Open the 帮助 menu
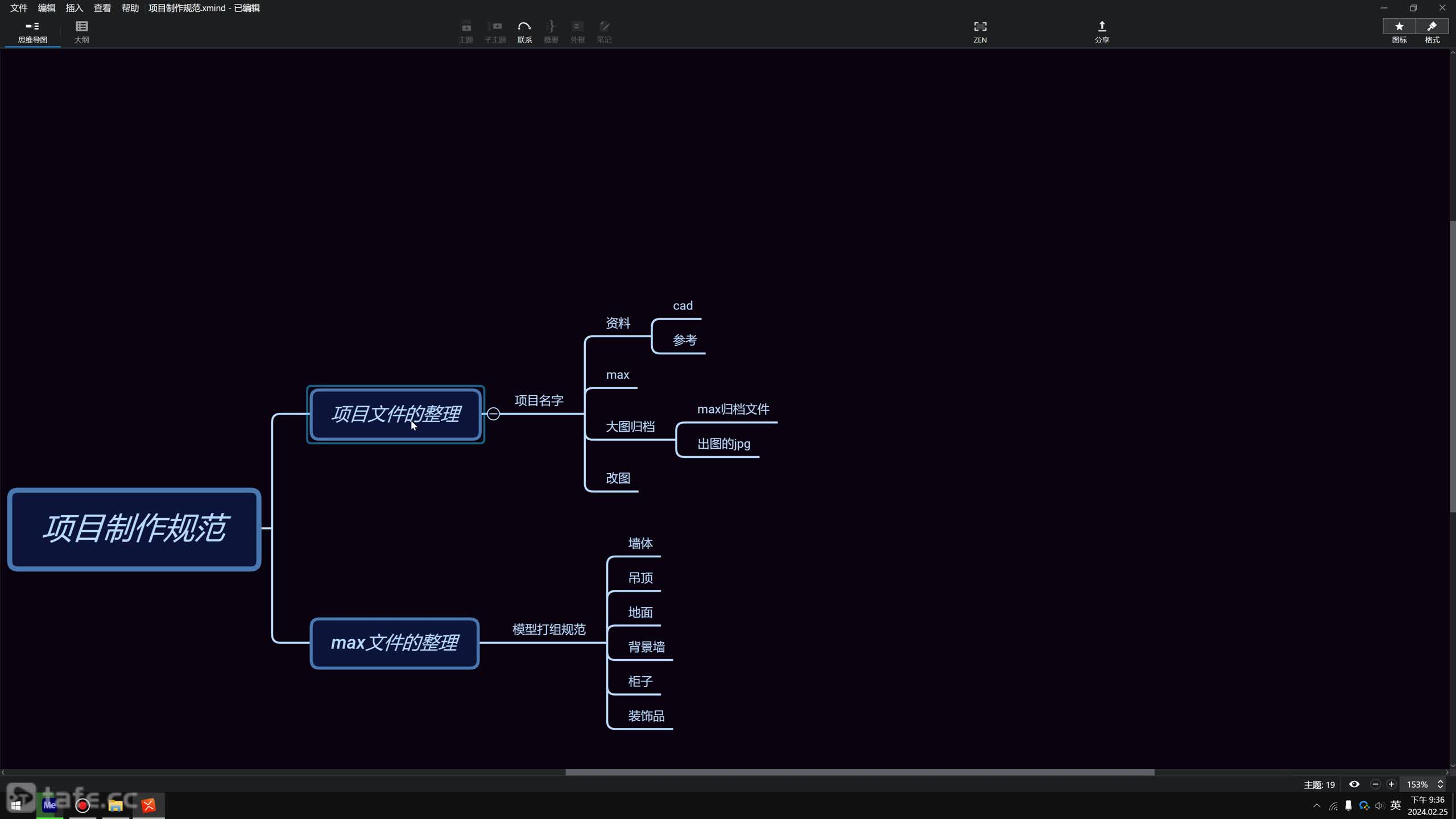 click(130, 8)
